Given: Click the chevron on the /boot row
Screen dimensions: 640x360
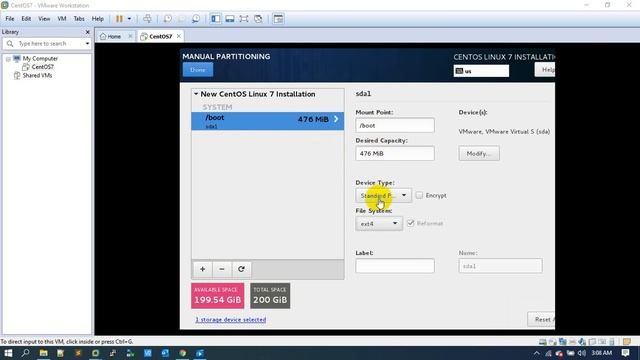Looking at the screenshot, I should [x=336, y=119].
